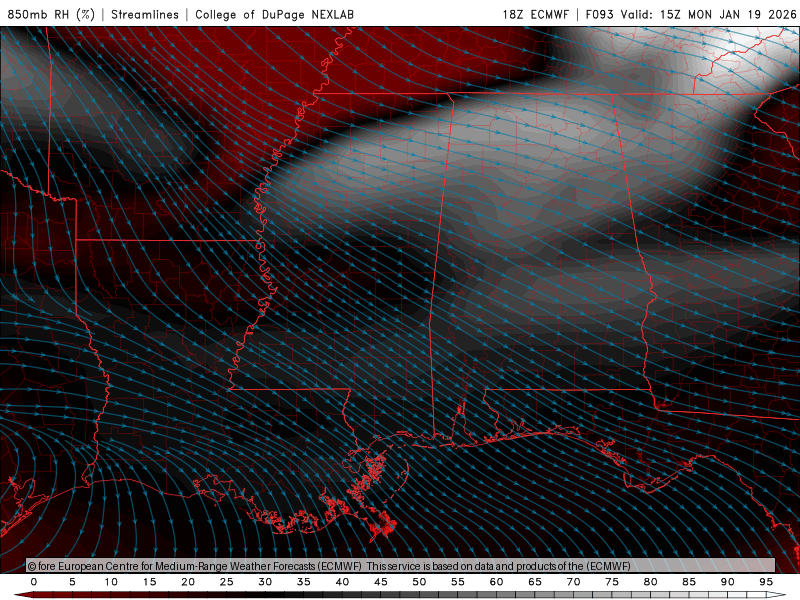Select the 30 label on the color scale
800x600 pixels.
[265, 582]
